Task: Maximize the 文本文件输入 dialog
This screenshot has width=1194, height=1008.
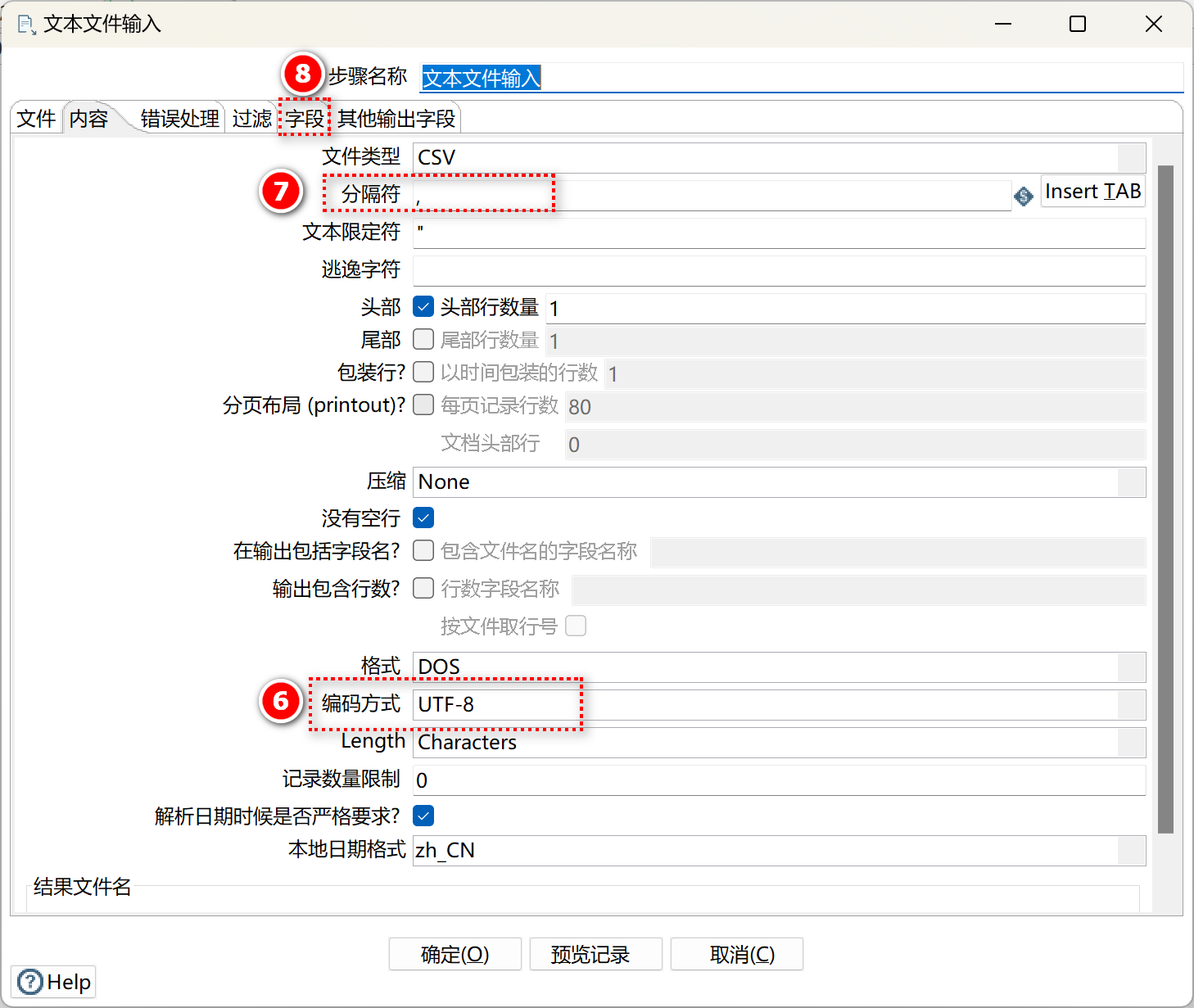Action: pyautogui.click(x=1078, y=24)
